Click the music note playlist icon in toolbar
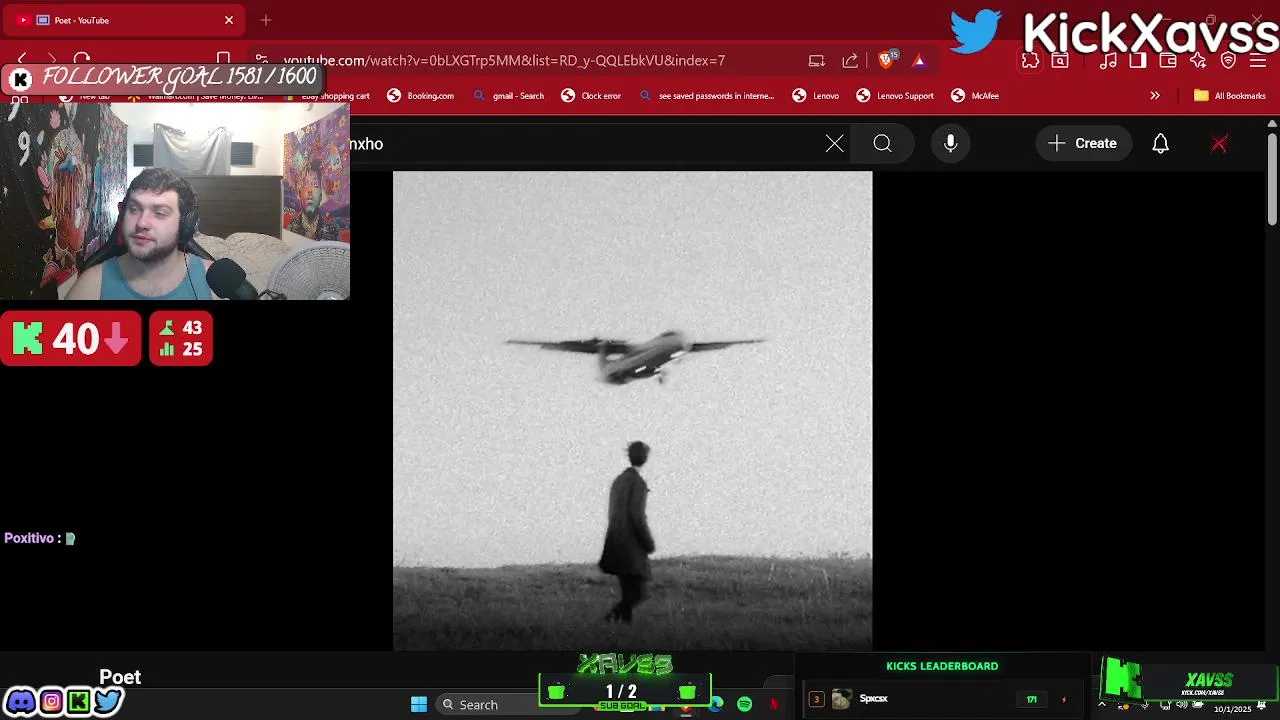This screenshot has width=1280, height=720. pos(1108,61)
